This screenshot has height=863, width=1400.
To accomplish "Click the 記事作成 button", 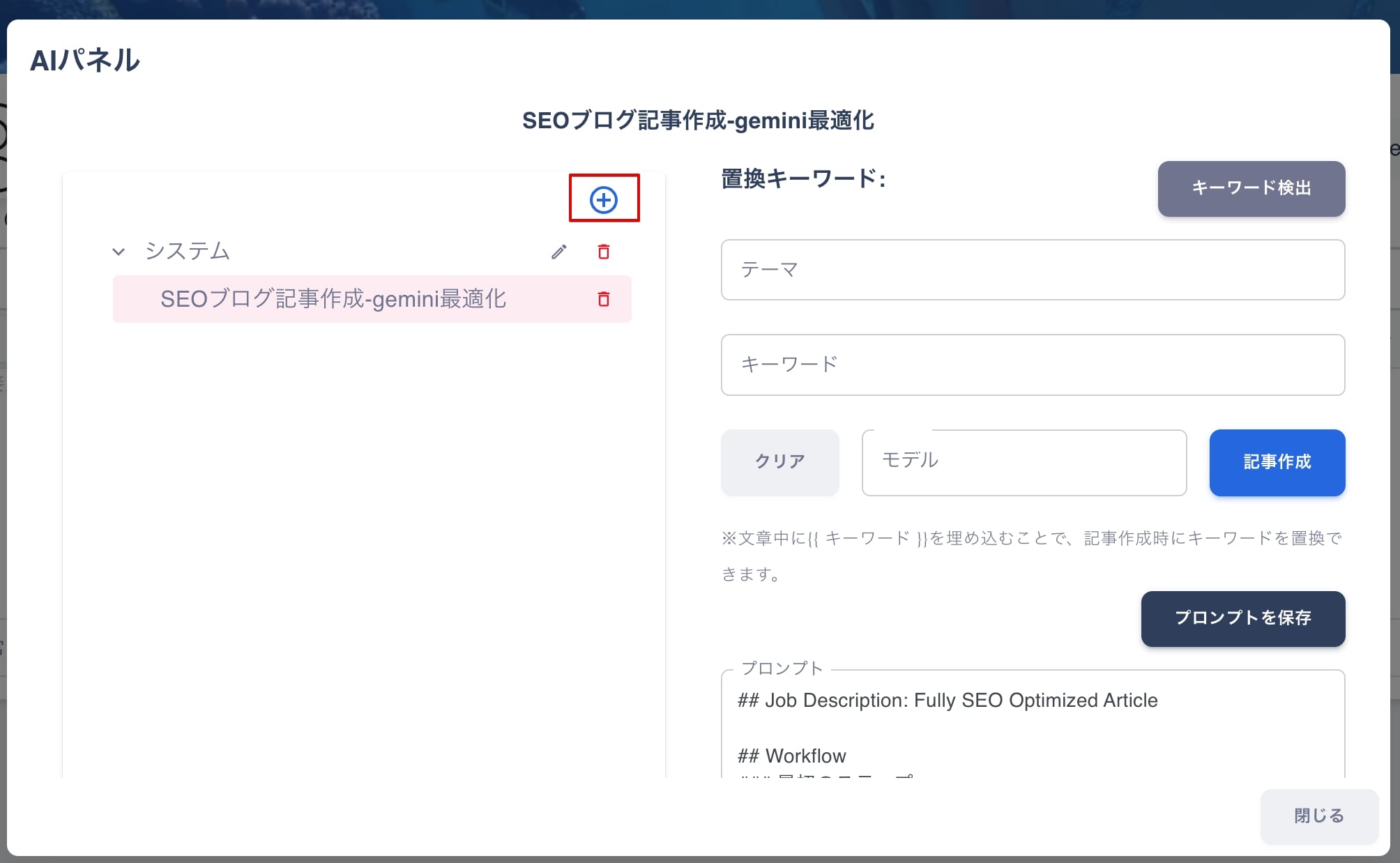I will [1277, 462].
